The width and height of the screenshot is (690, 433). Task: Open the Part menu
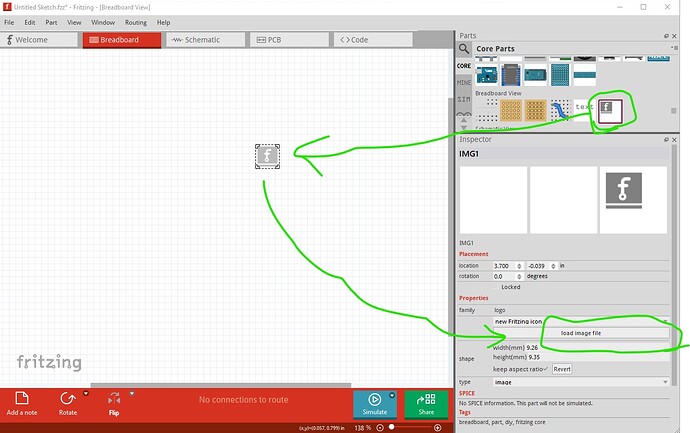coord(51,22)
